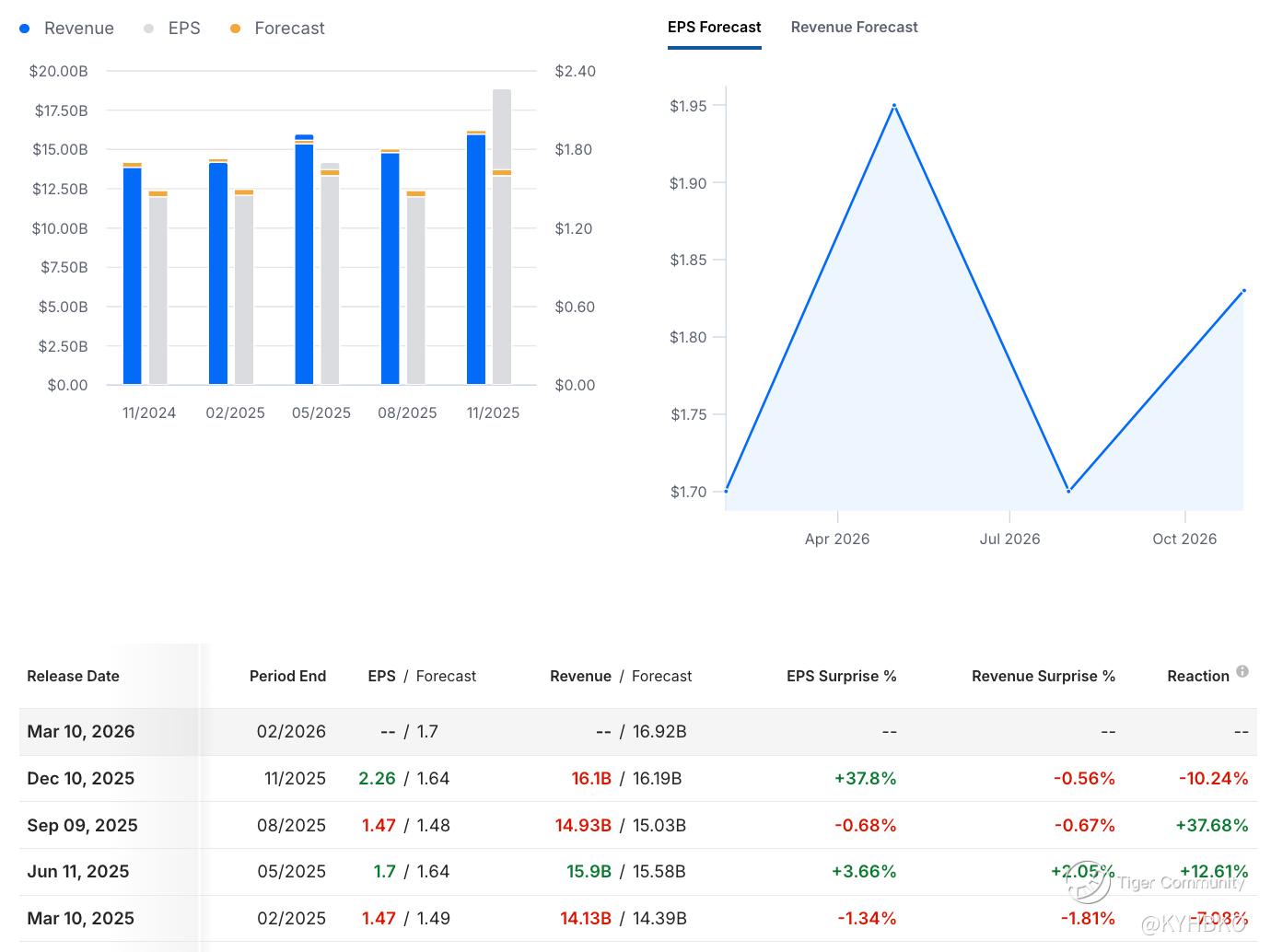Switch to the Revenue Forecast tab
The width and height of the screenshot is (1271, 952).
[x=854, y=28]
